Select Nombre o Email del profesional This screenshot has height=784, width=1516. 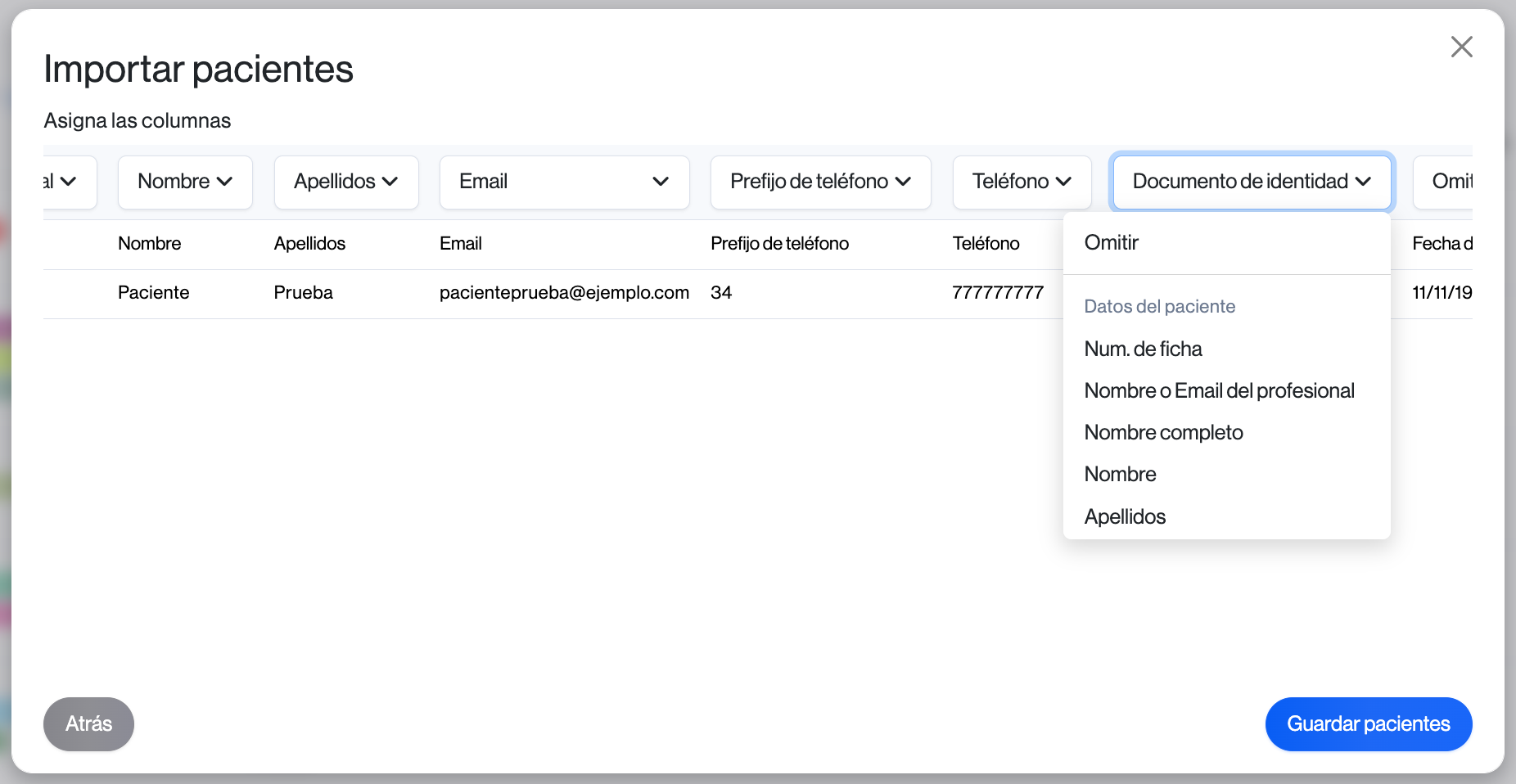[1219, 391]
